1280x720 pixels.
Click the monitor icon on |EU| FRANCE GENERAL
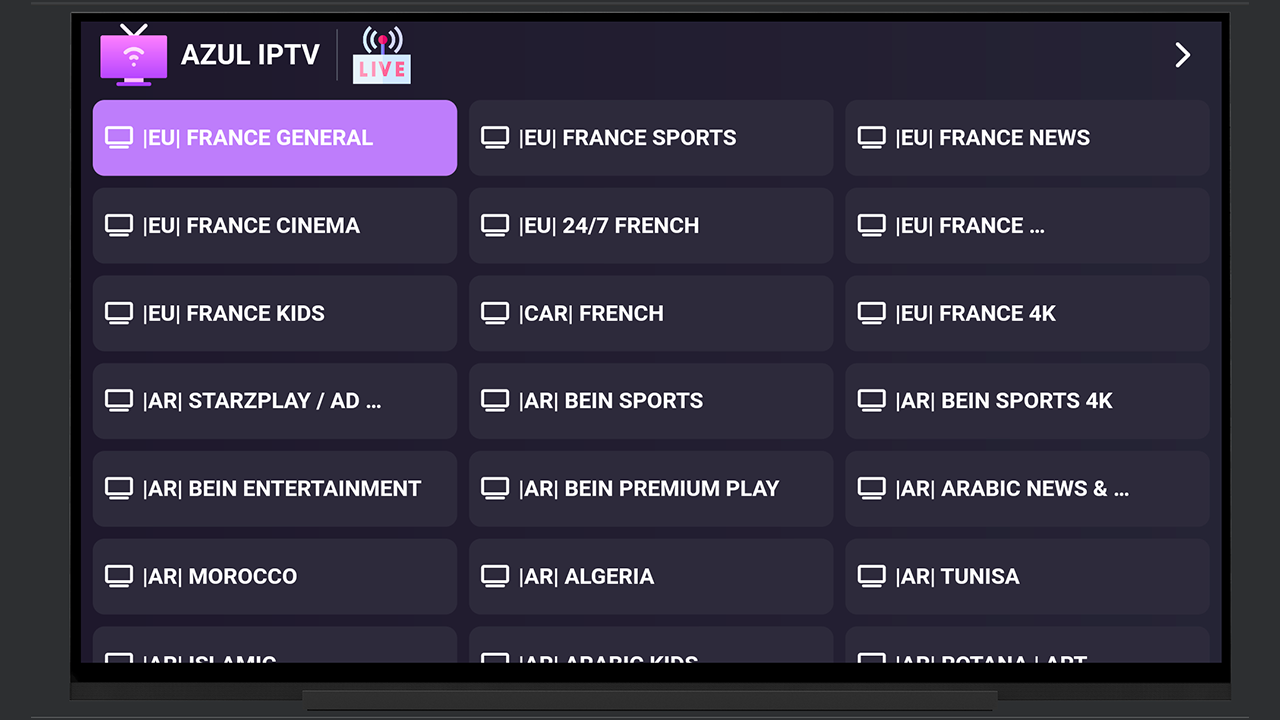pyautogui.click(x=119, y=137)
